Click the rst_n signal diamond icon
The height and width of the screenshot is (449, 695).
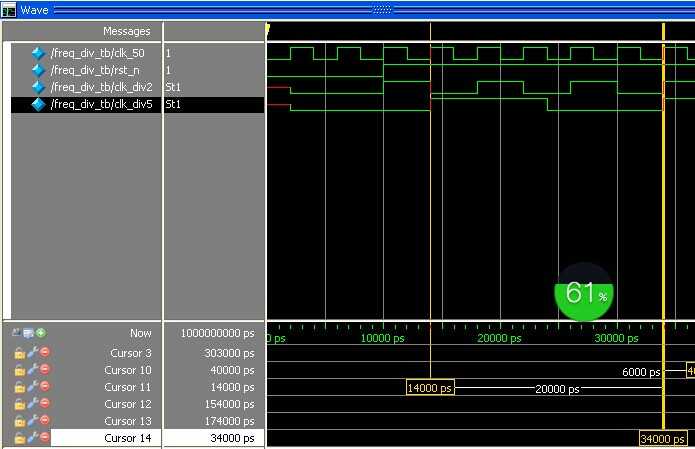[x=39, y=70]
